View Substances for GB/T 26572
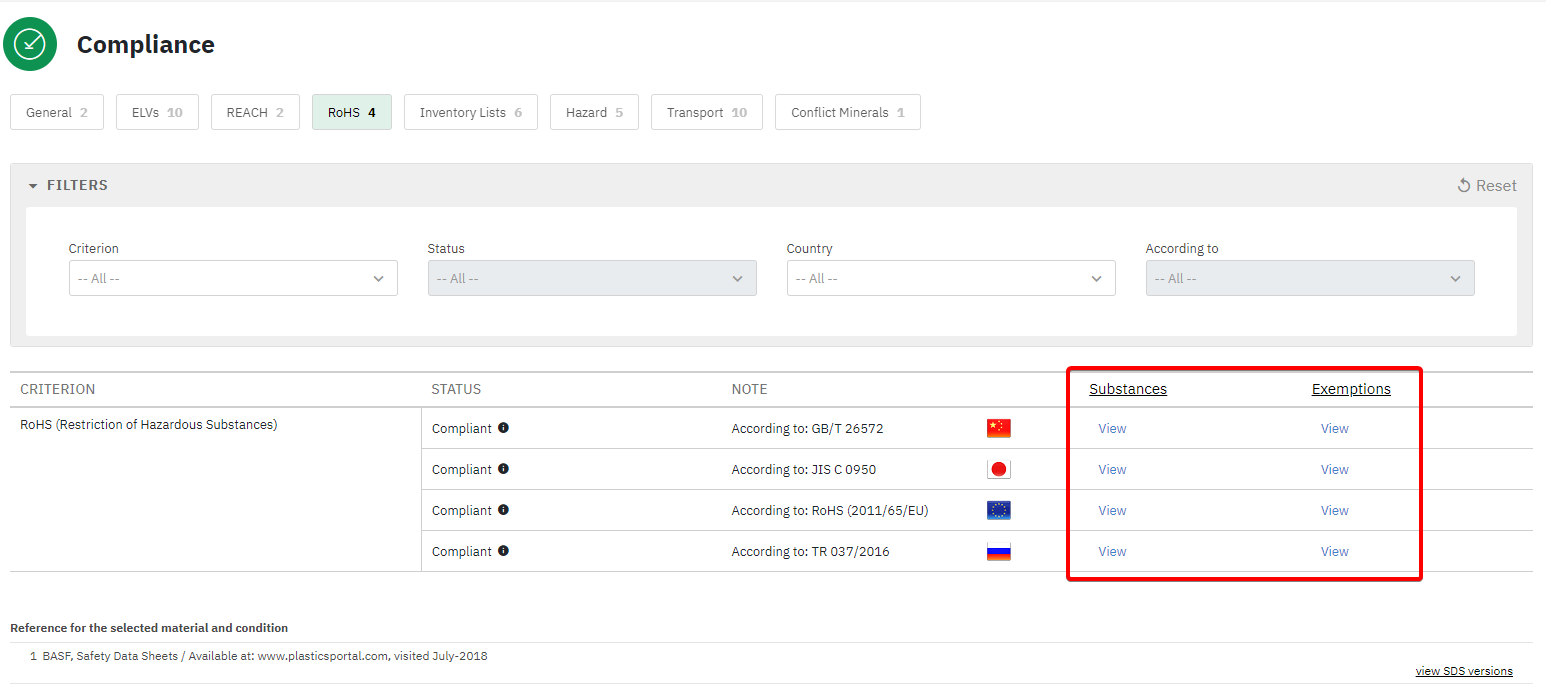Screen dimensions: 1546x695 (1112, 428)
